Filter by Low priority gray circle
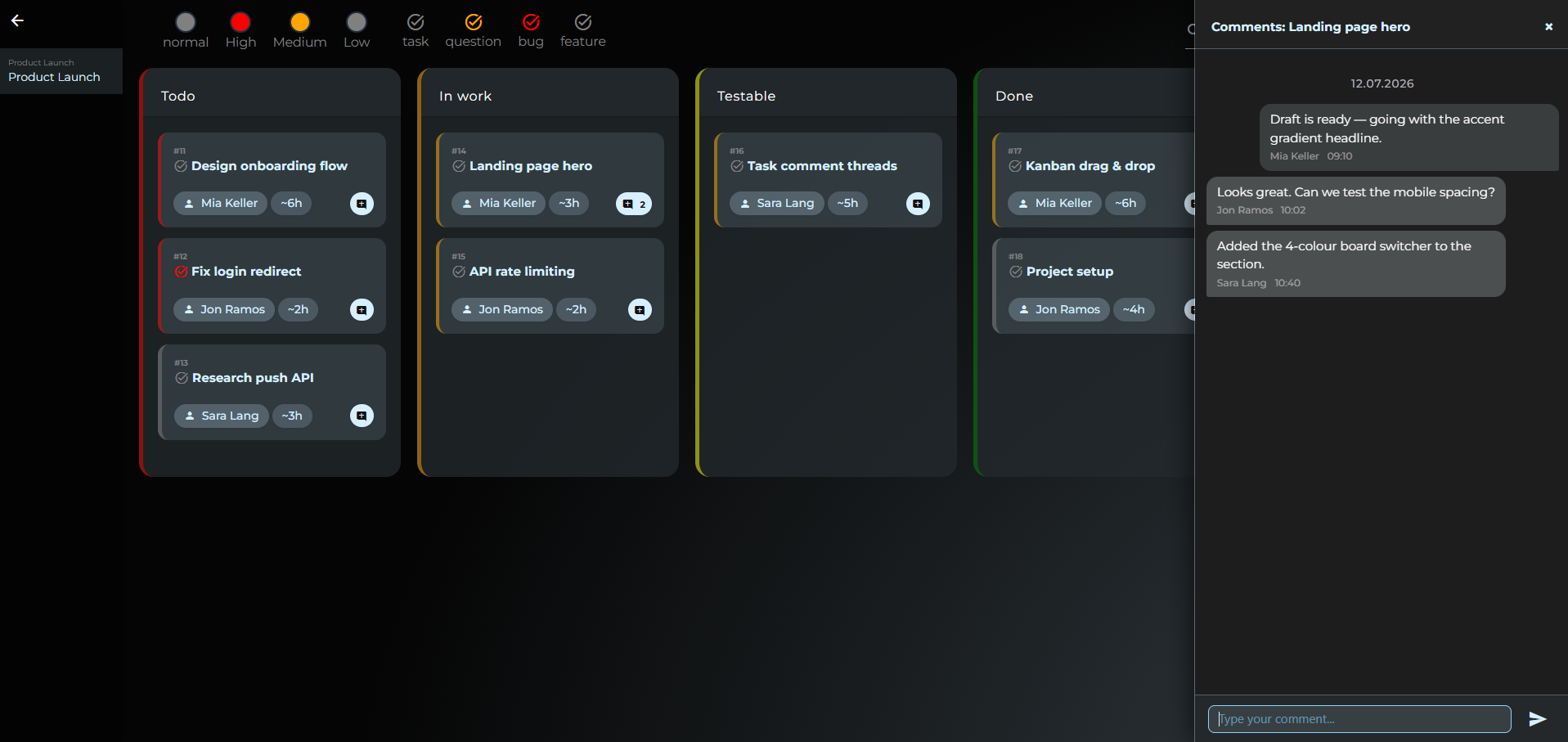The image size is (1568, 742). point(357,22)
